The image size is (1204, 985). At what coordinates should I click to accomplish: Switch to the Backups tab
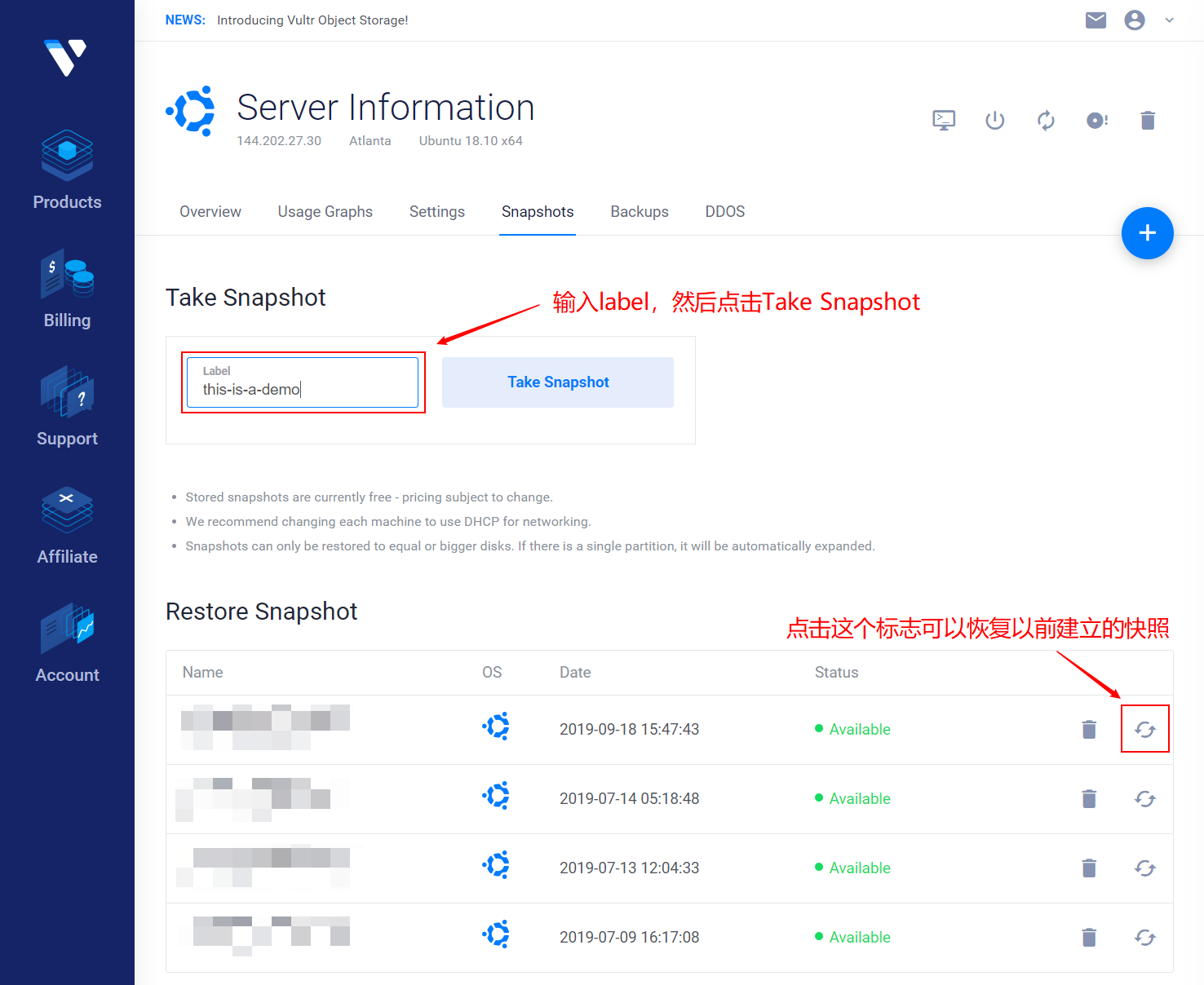639,212
